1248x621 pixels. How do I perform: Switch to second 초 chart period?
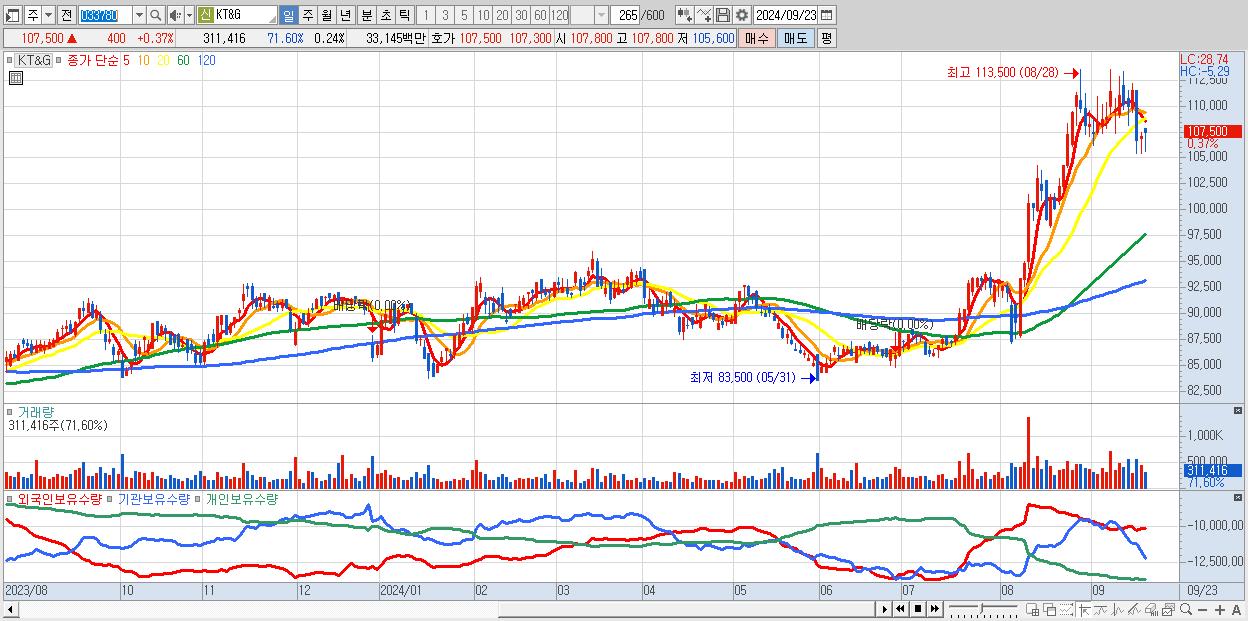pyautogui.click(x=385, y=15)
